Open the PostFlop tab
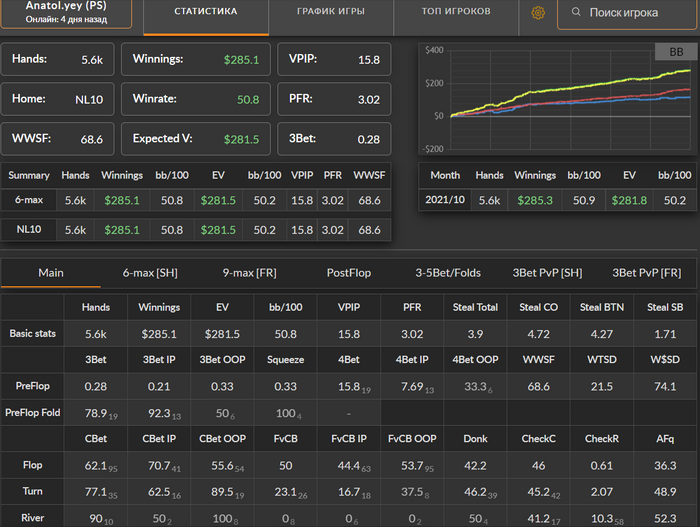The image size is (700, 527). click(x=349, y=273)
